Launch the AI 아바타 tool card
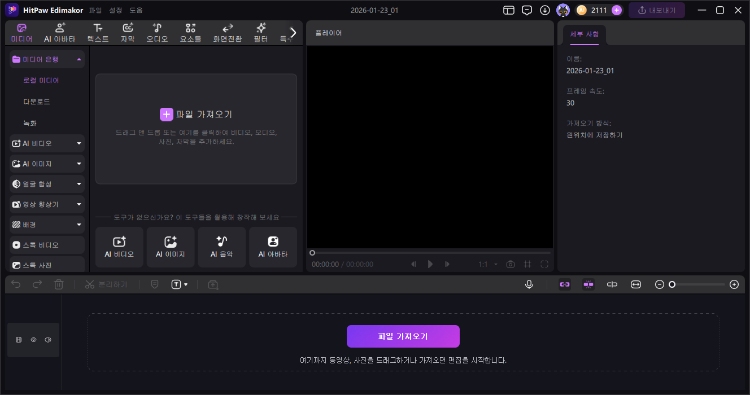 click(273, 247)
